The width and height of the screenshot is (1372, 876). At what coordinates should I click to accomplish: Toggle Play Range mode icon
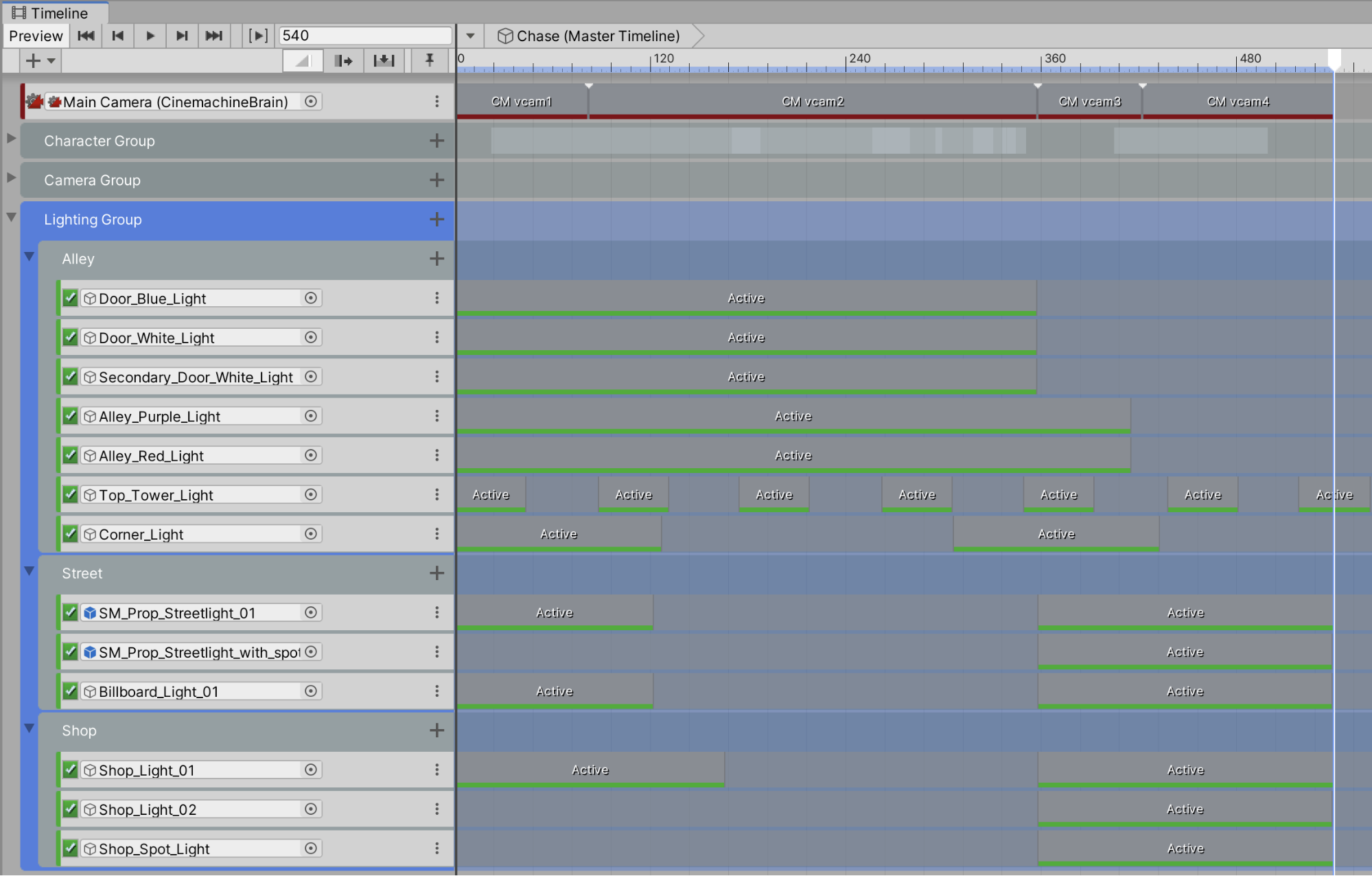[x=257, y=36]
